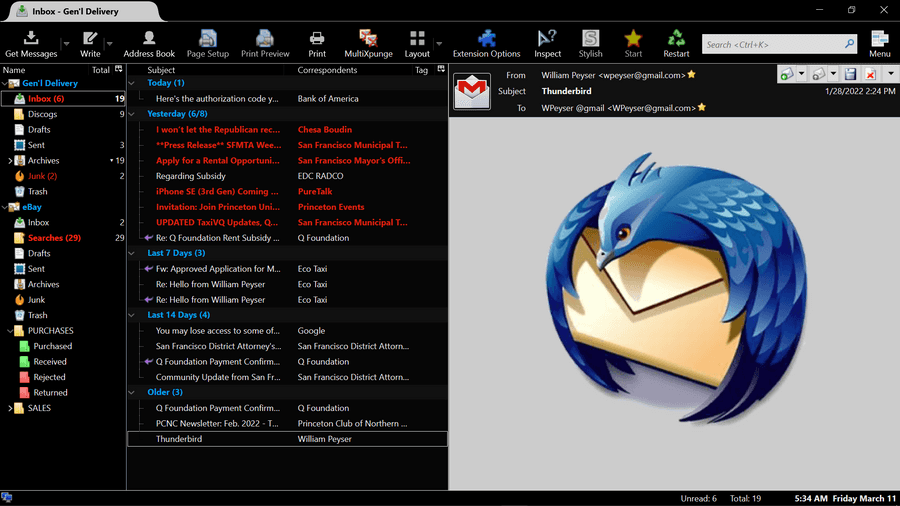Open the Write button dropdown arrow
The image size is (900, 506).
tap(108, 45)
